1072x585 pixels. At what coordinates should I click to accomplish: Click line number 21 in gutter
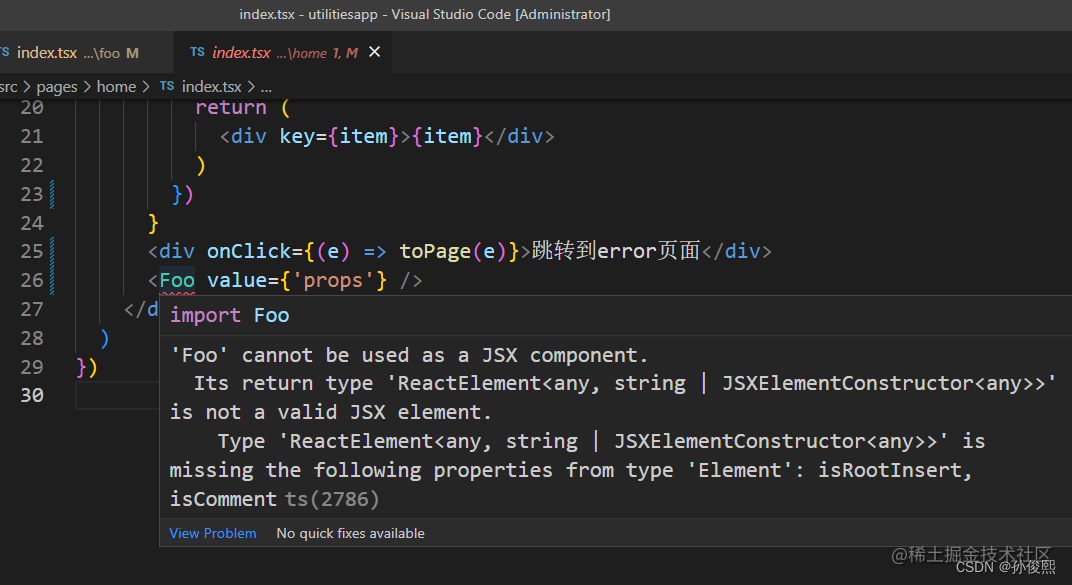[x=31, y=137]
